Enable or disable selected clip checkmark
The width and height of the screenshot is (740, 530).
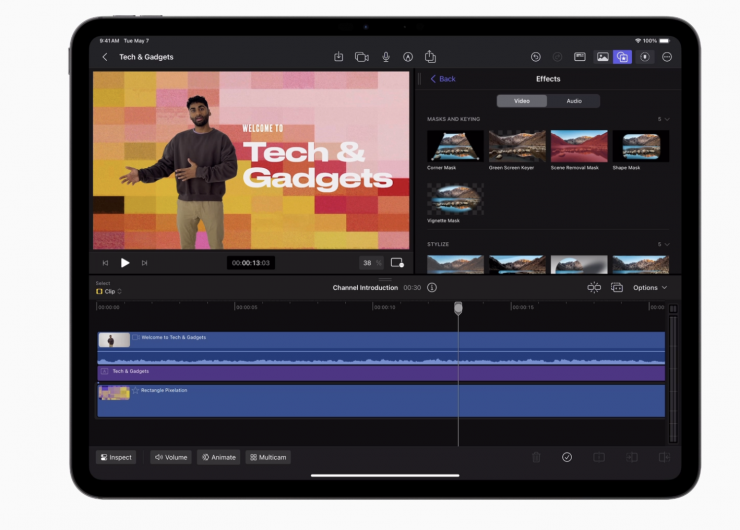[567, 457]
